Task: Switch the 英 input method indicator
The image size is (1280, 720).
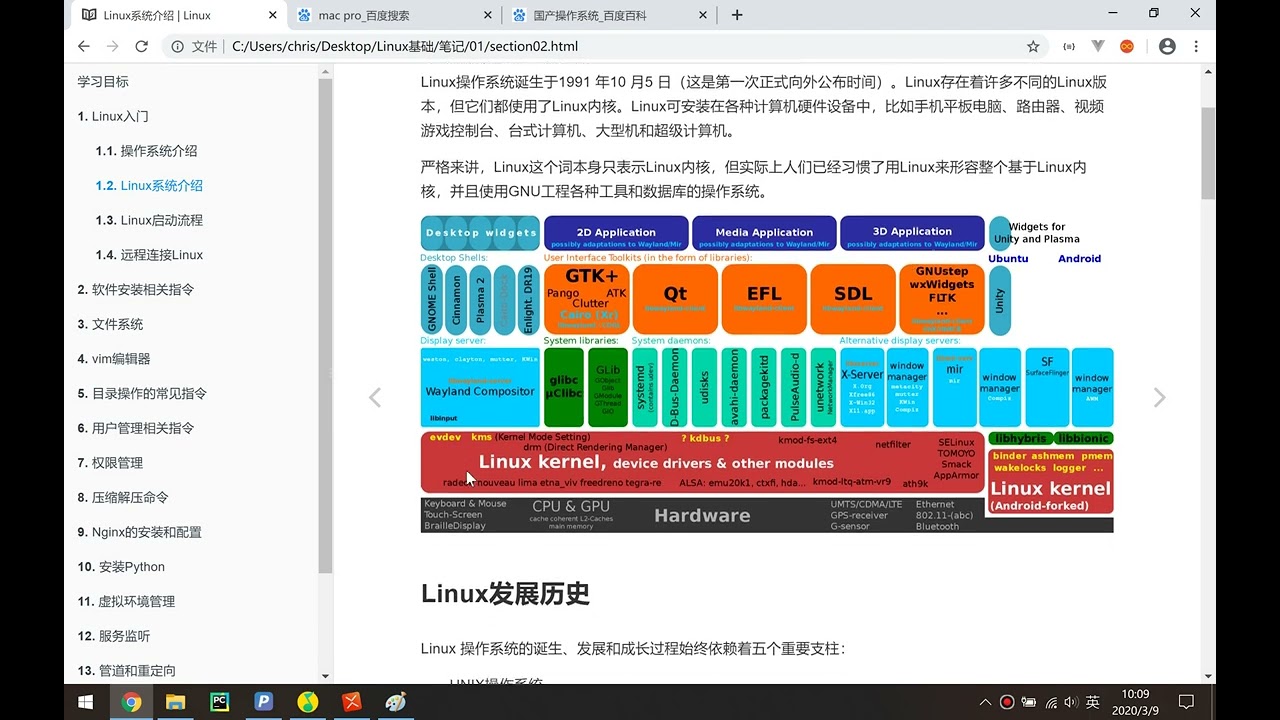Action: click(1093, 702)
